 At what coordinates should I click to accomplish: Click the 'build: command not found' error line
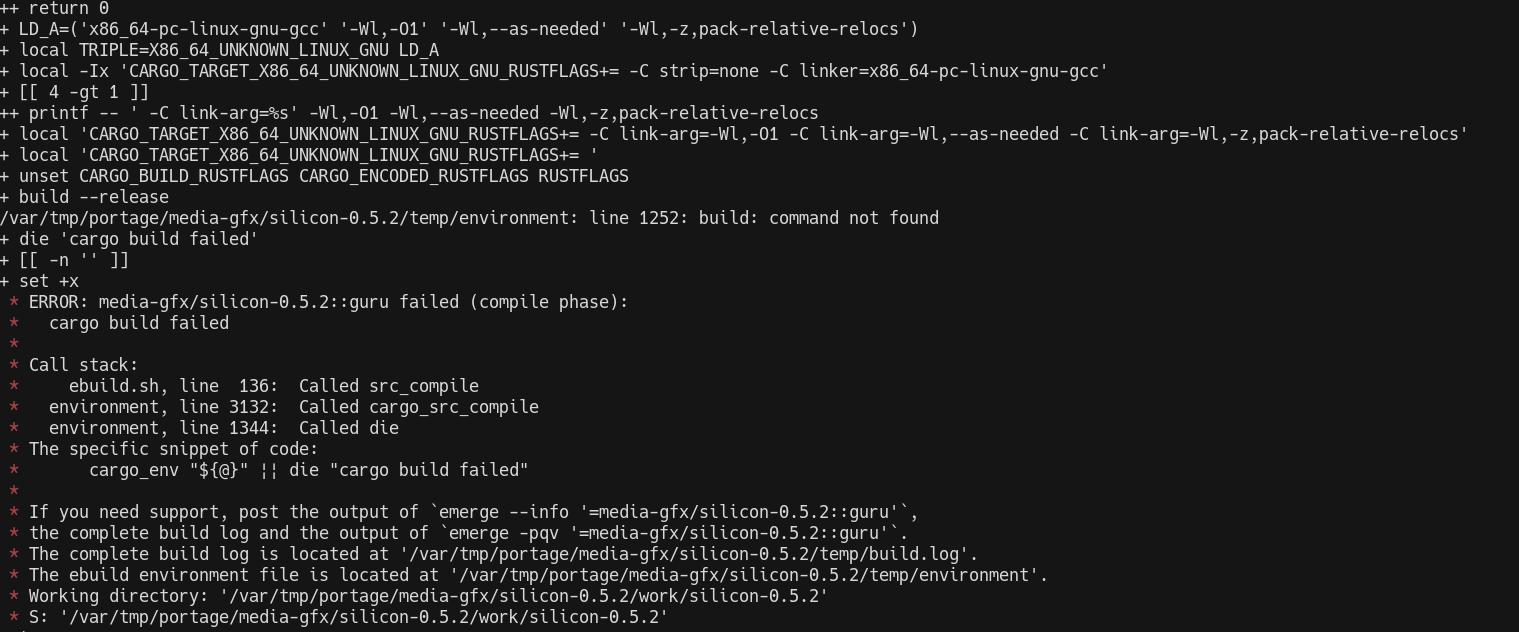click(x=470, y=218)
